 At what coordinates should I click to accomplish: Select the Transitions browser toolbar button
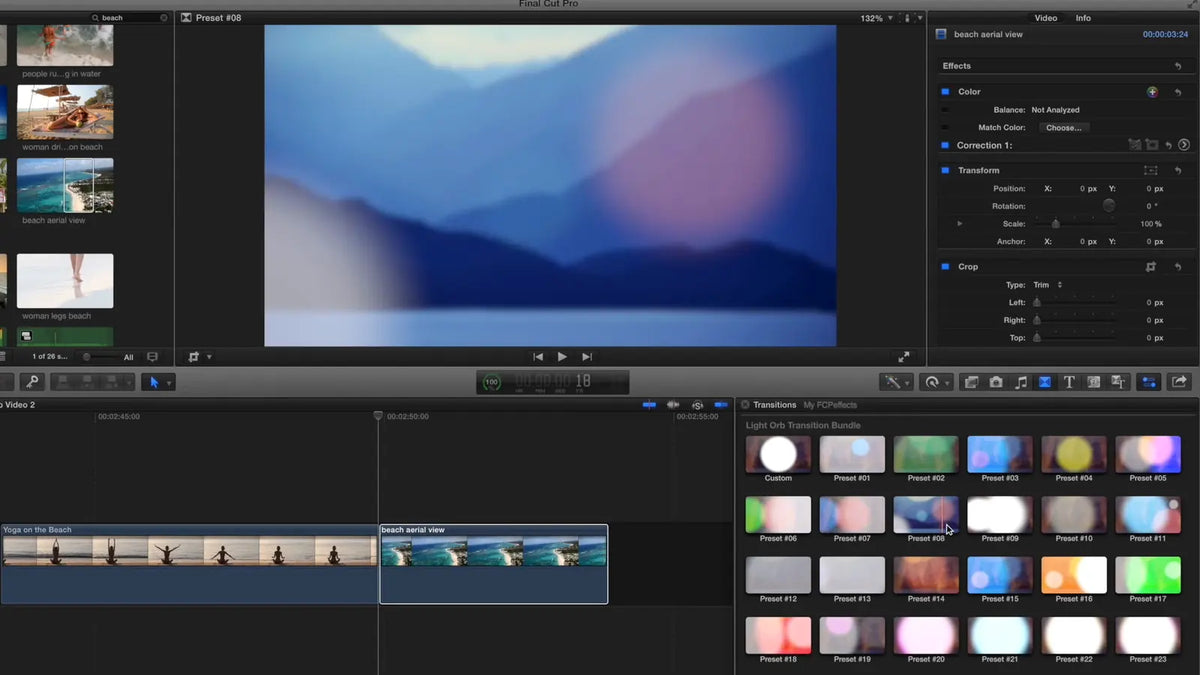coord(1045,382)
